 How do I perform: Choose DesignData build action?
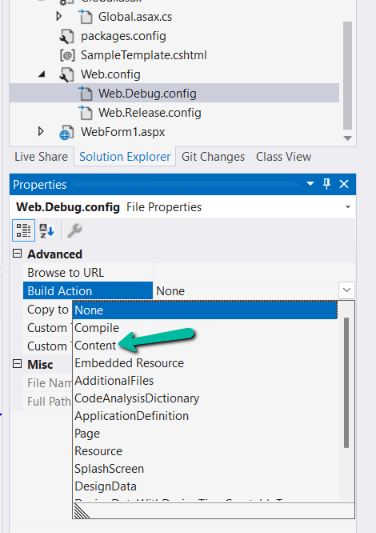(x=205, y=486)
